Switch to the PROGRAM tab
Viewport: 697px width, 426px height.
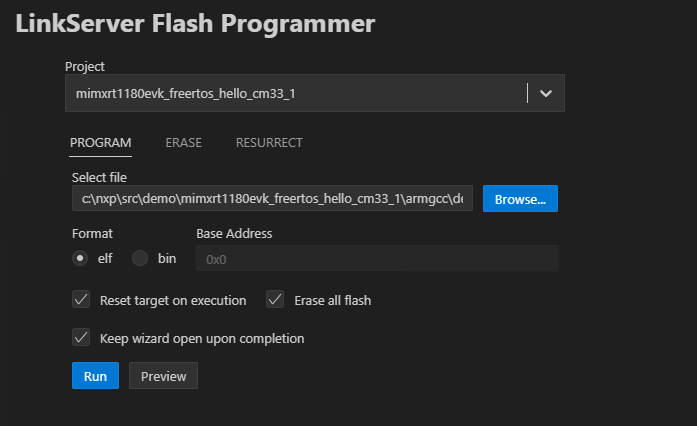coord(100,142)
